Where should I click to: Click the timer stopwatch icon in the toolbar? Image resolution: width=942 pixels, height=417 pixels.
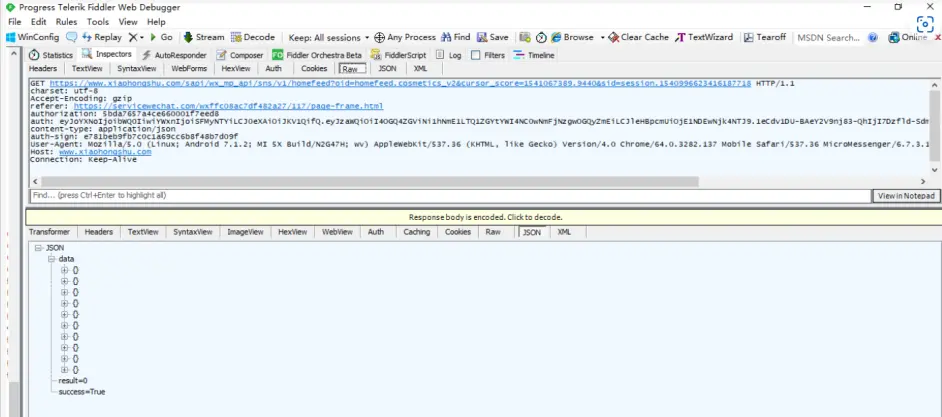click(541, 37)
